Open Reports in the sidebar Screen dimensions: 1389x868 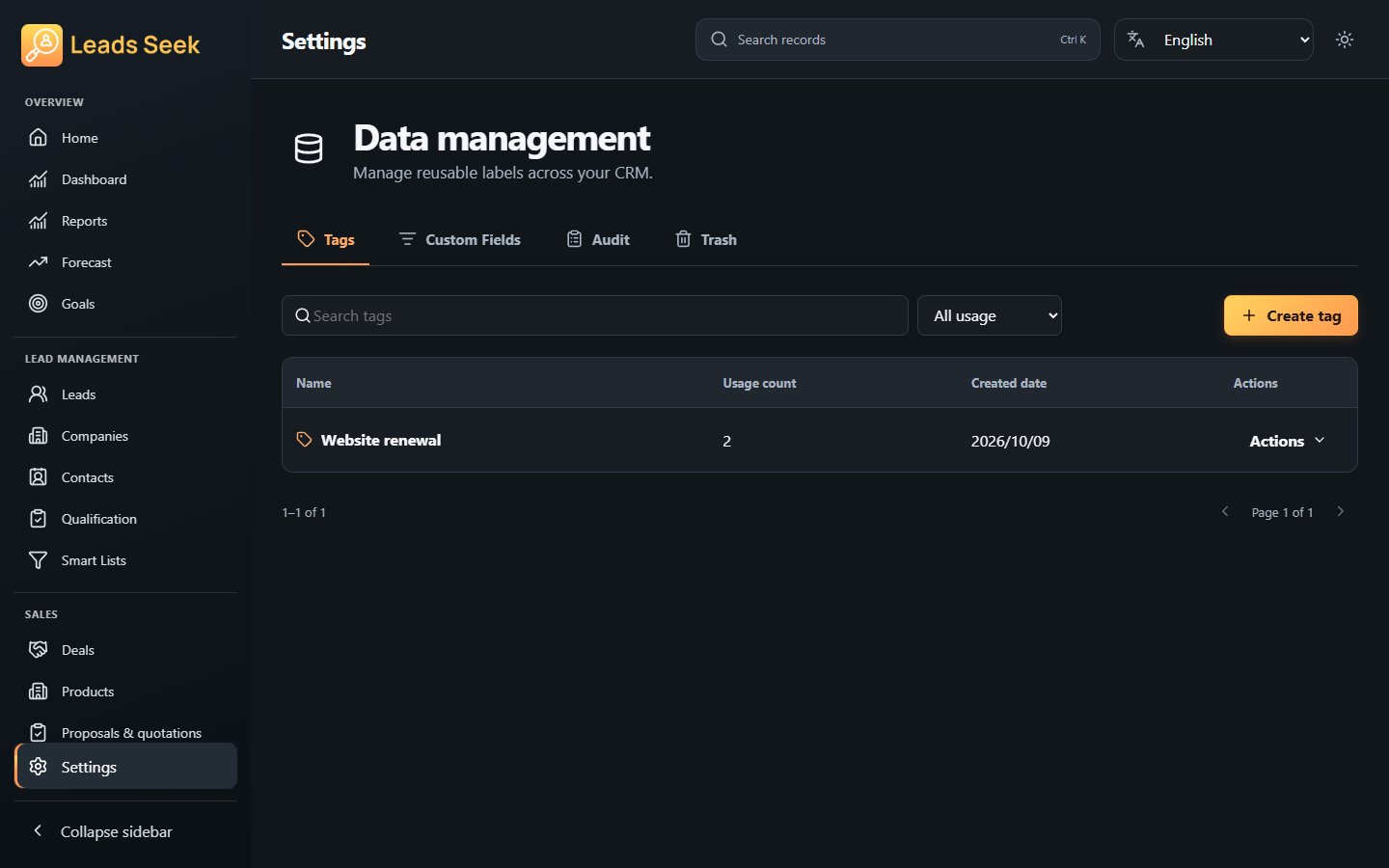click(x=125, y=221)
